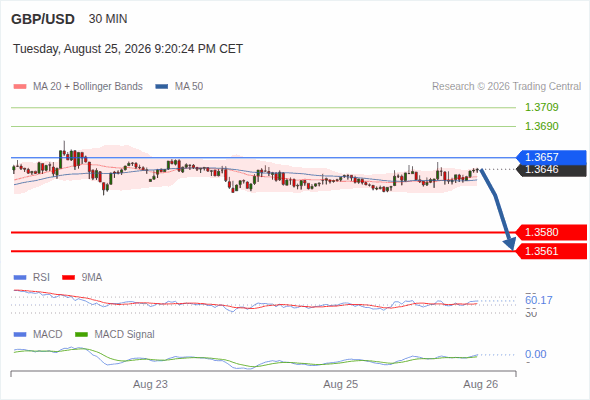Click the 30 MIN timeframe label
This screenshot has width=590, height=400.
click(108, 19)
